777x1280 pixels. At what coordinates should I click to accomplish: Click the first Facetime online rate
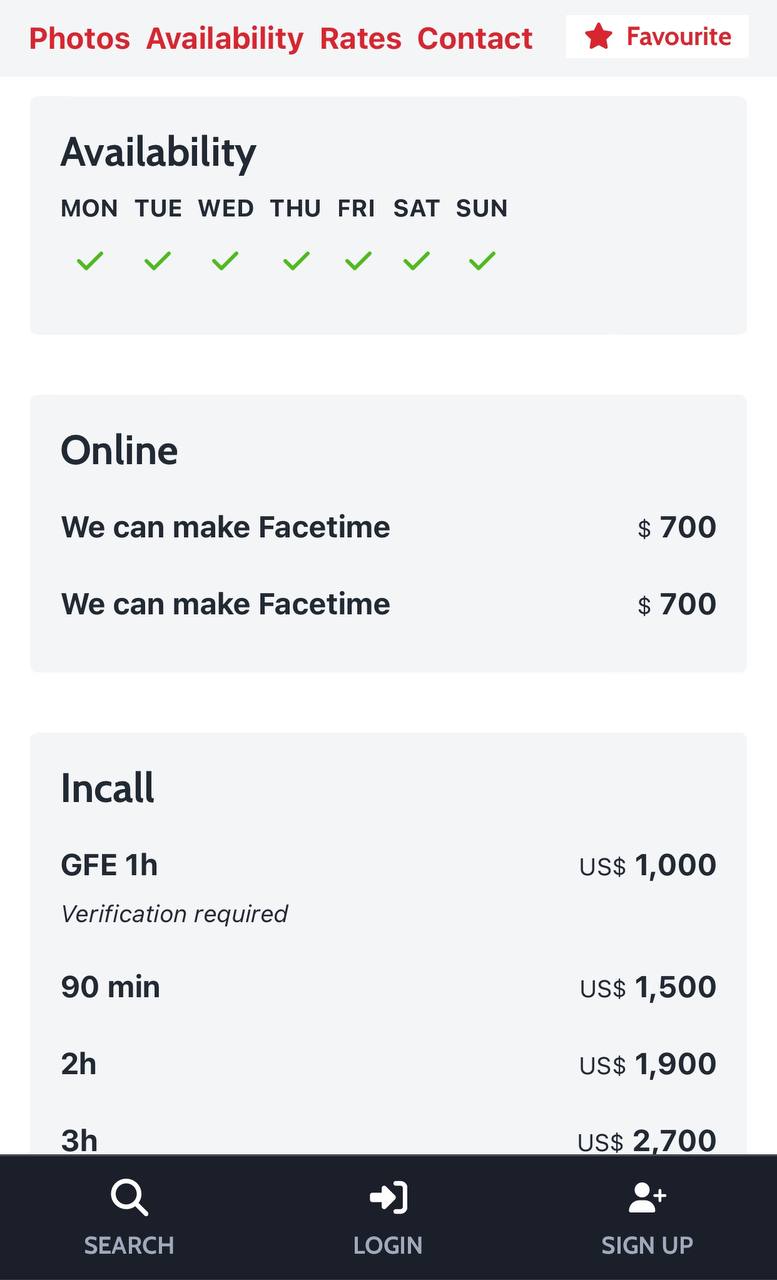225,527
